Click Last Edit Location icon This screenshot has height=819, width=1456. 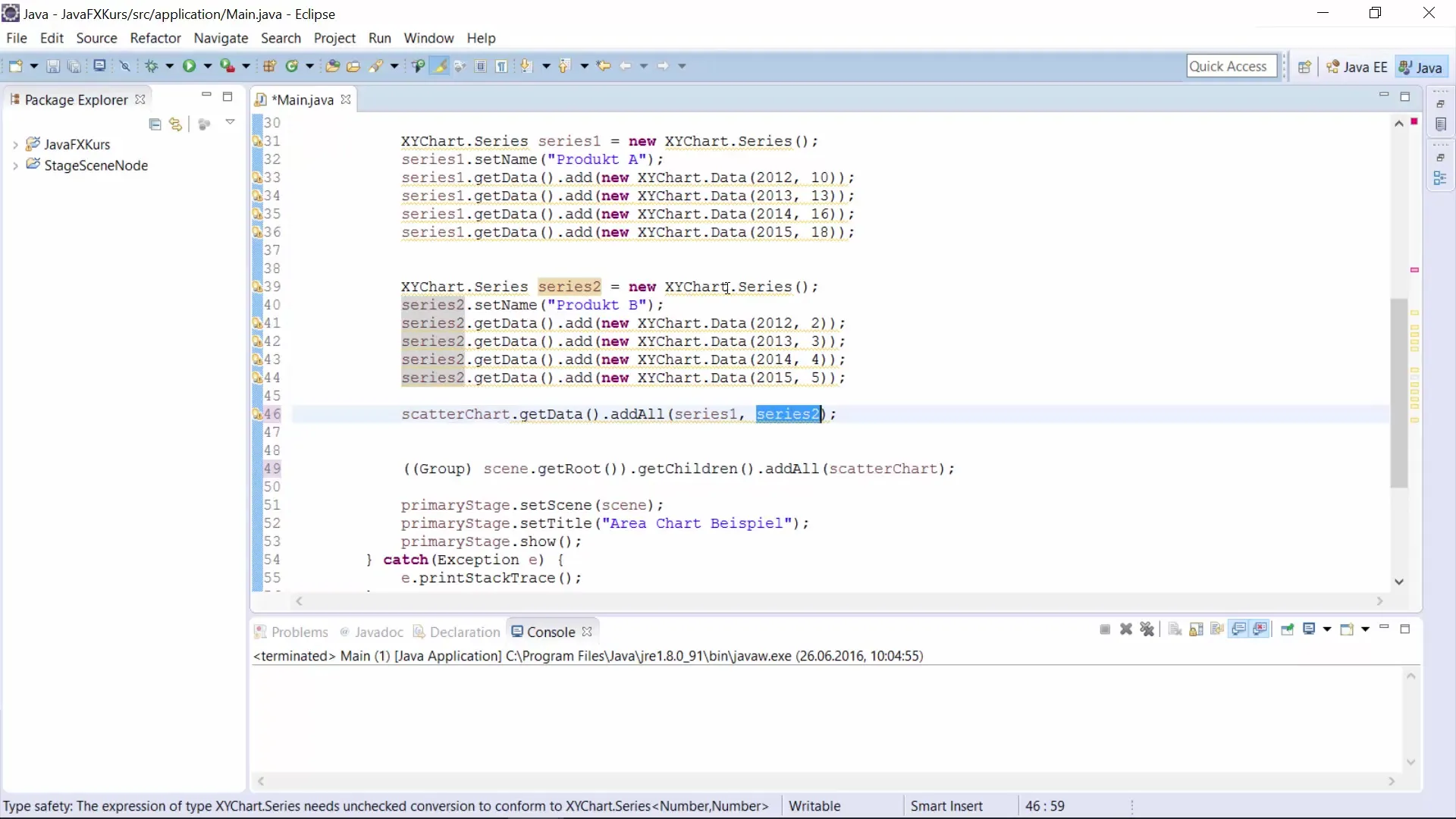coord(604,66)
